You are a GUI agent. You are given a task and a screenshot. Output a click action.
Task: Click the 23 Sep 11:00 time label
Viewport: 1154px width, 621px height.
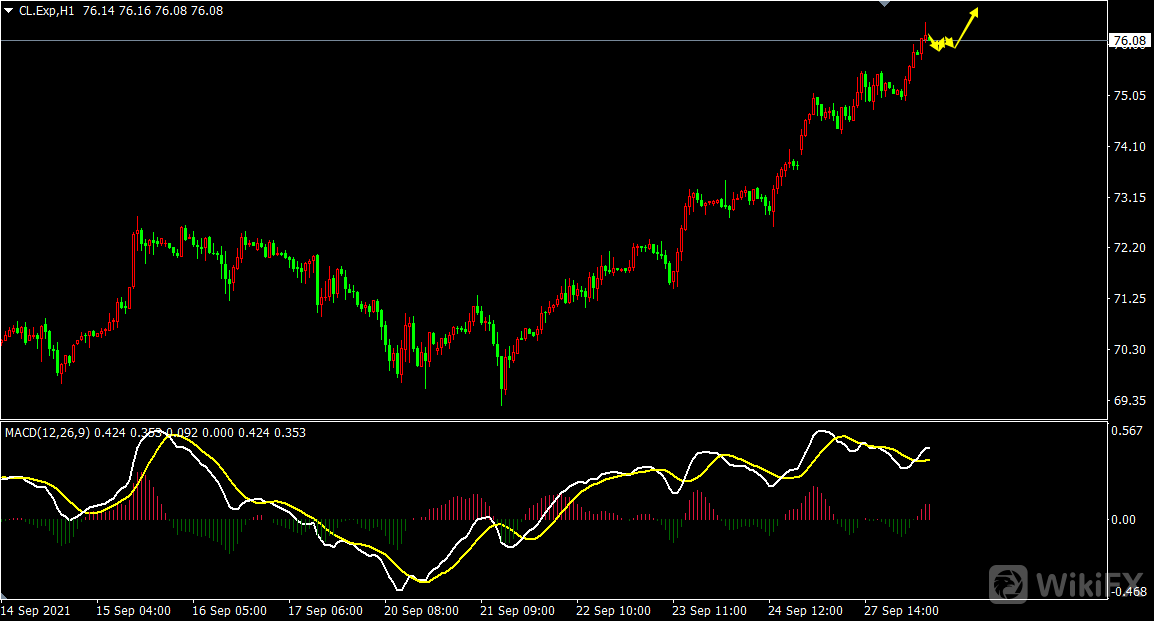click(709, 610)
